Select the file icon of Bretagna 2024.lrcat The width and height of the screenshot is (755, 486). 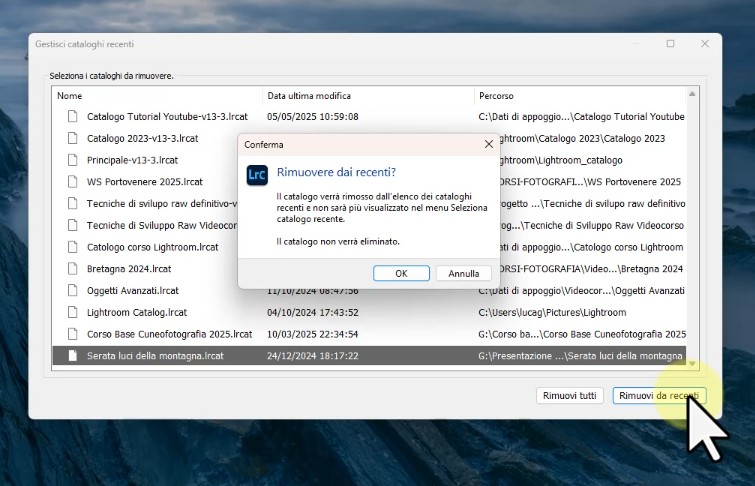pos(73,269)
